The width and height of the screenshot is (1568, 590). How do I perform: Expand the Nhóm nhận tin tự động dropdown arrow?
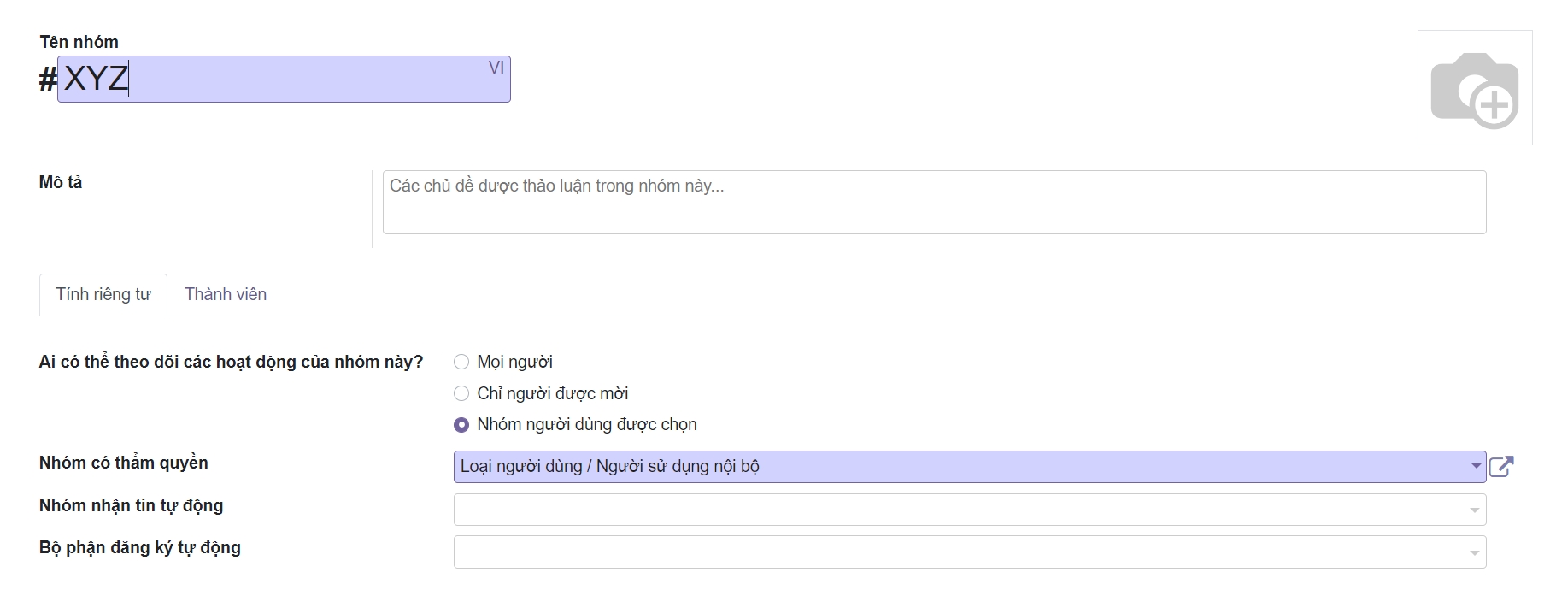click(1475, 510)
